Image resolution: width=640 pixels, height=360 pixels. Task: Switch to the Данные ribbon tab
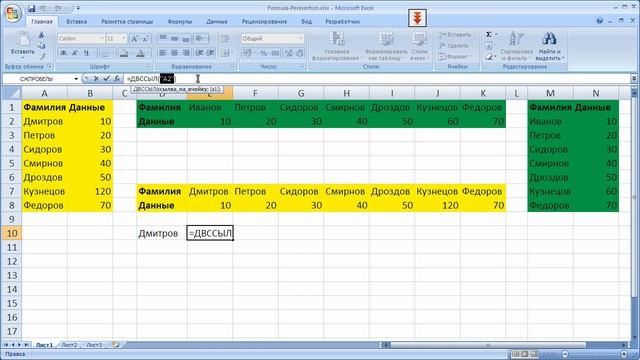coord(217,22)
